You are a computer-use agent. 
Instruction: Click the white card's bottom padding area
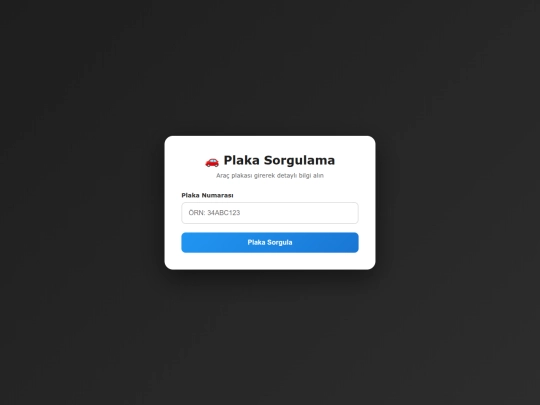(270, 261)
